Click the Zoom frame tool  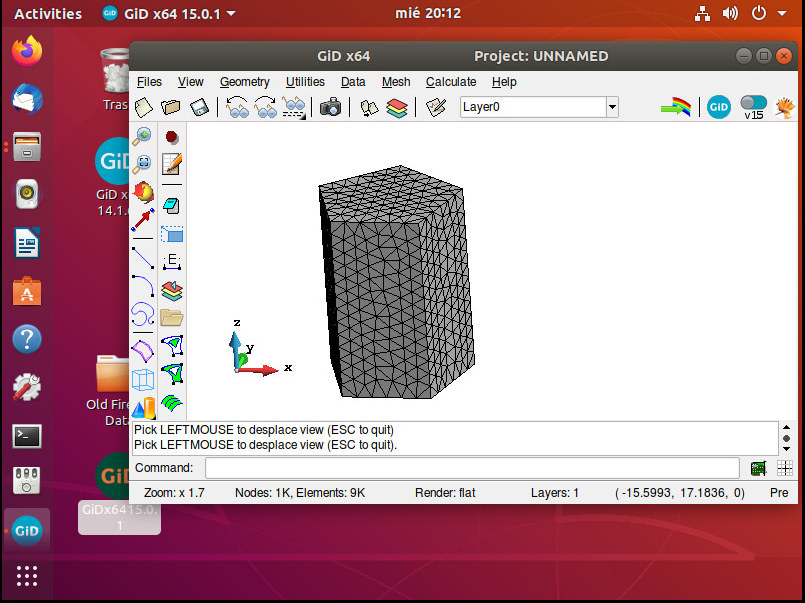[x=142, y=162]
